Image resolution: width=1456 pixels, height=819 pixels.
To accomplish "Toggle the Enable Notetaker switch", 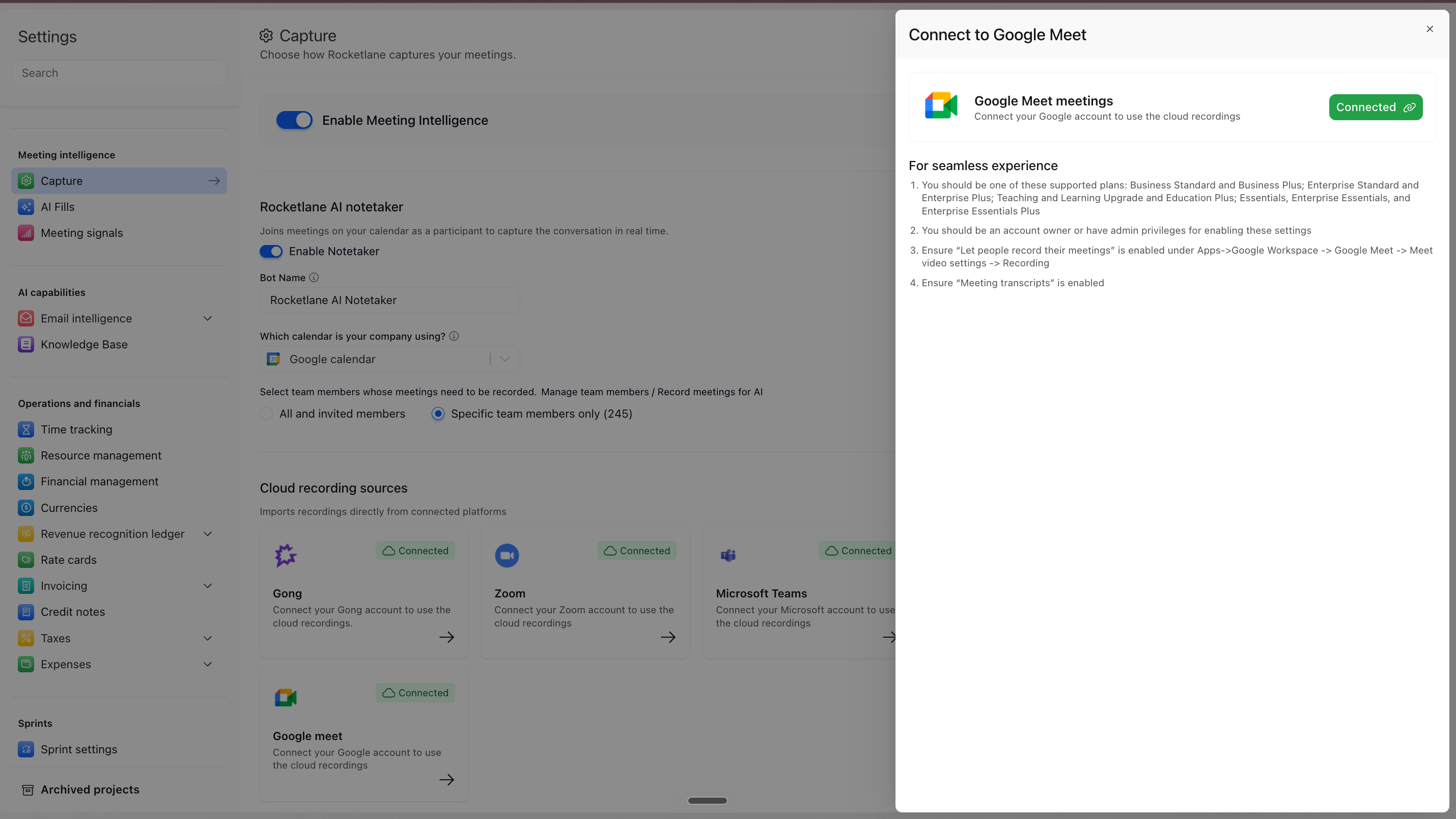I will (x=271, y=251).
